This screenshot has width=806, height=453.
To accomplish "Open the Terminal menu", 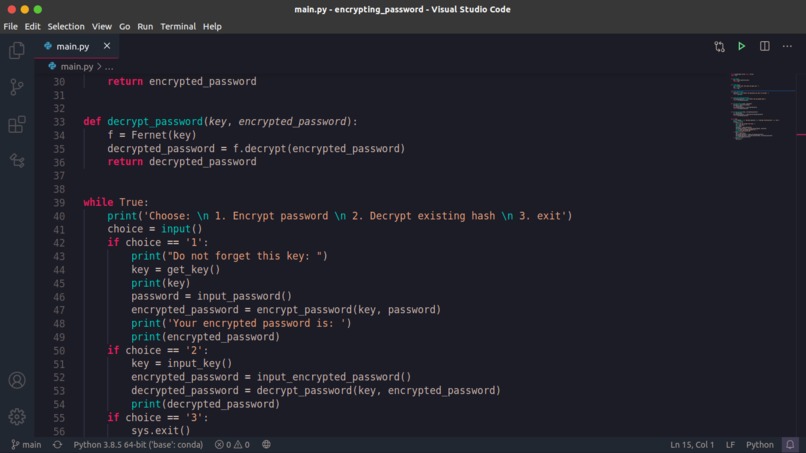I will point(178,26).
